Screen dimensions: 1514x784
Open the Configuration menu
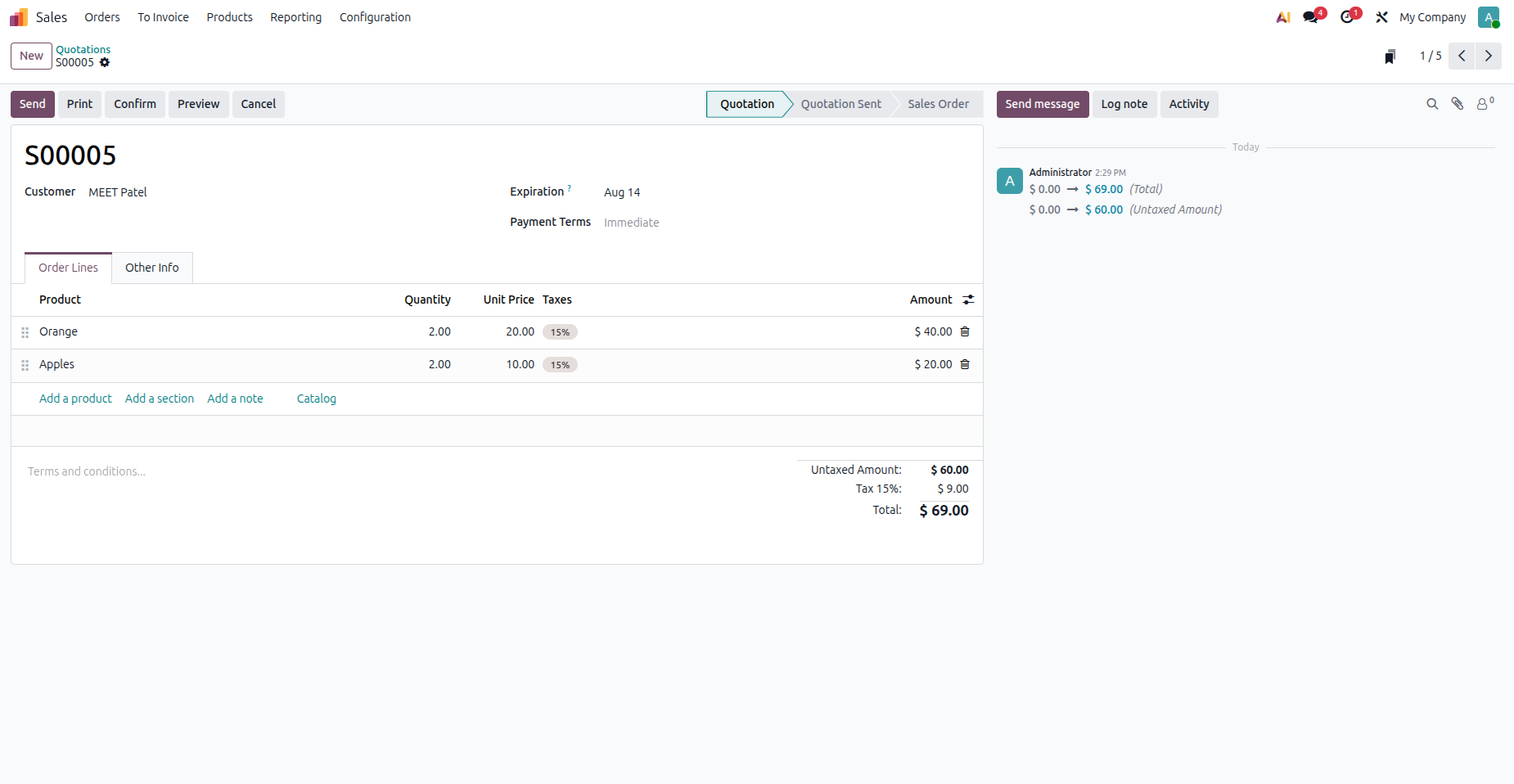point(375,17)
